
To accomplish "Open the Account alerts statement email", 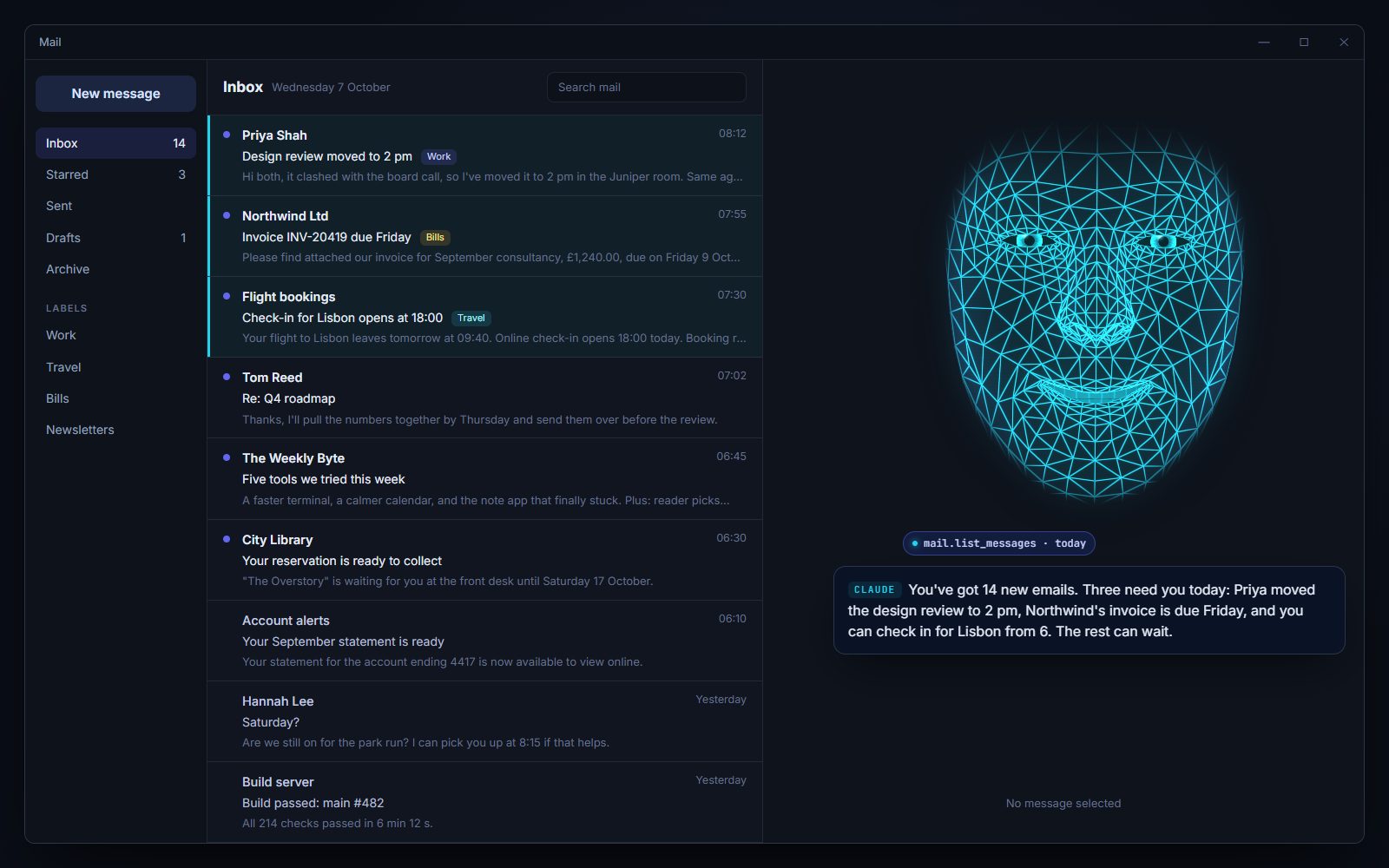I will [484, 641].
